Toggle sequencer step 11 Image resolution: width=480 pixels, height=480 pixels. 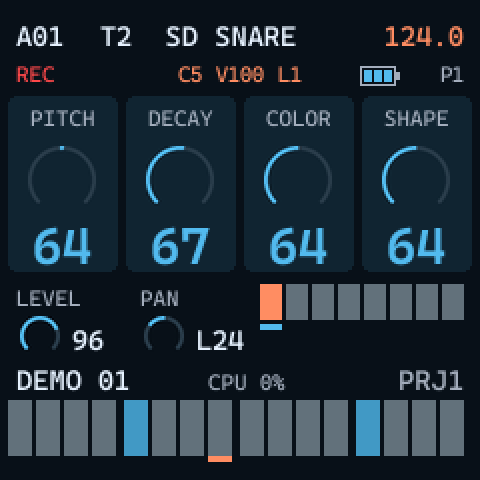(308, 428)
